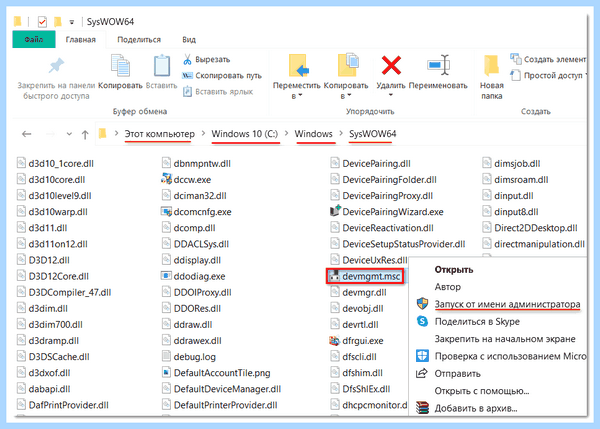Screen dimensions: 600x429
Task: Open the quick access toolbar customize dropdown
Action: tap(72, 22)
